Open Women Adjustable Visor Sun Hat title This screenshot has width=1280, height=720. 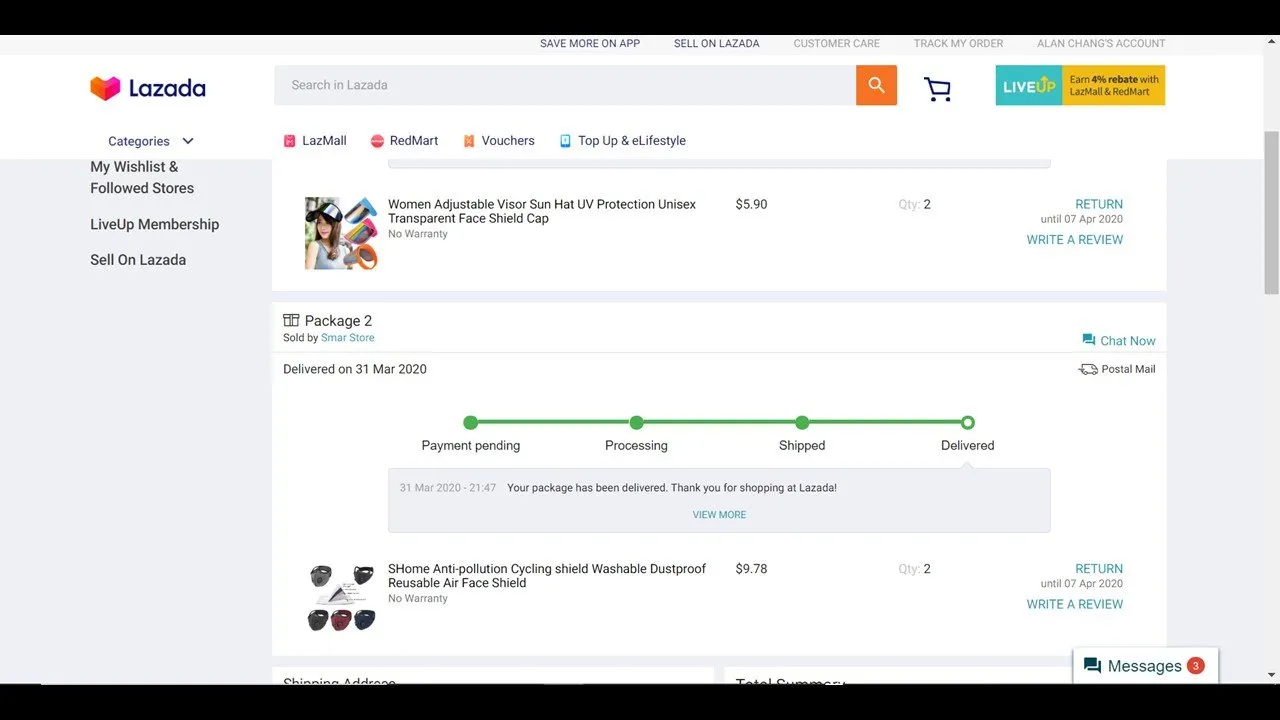[542, 211]
